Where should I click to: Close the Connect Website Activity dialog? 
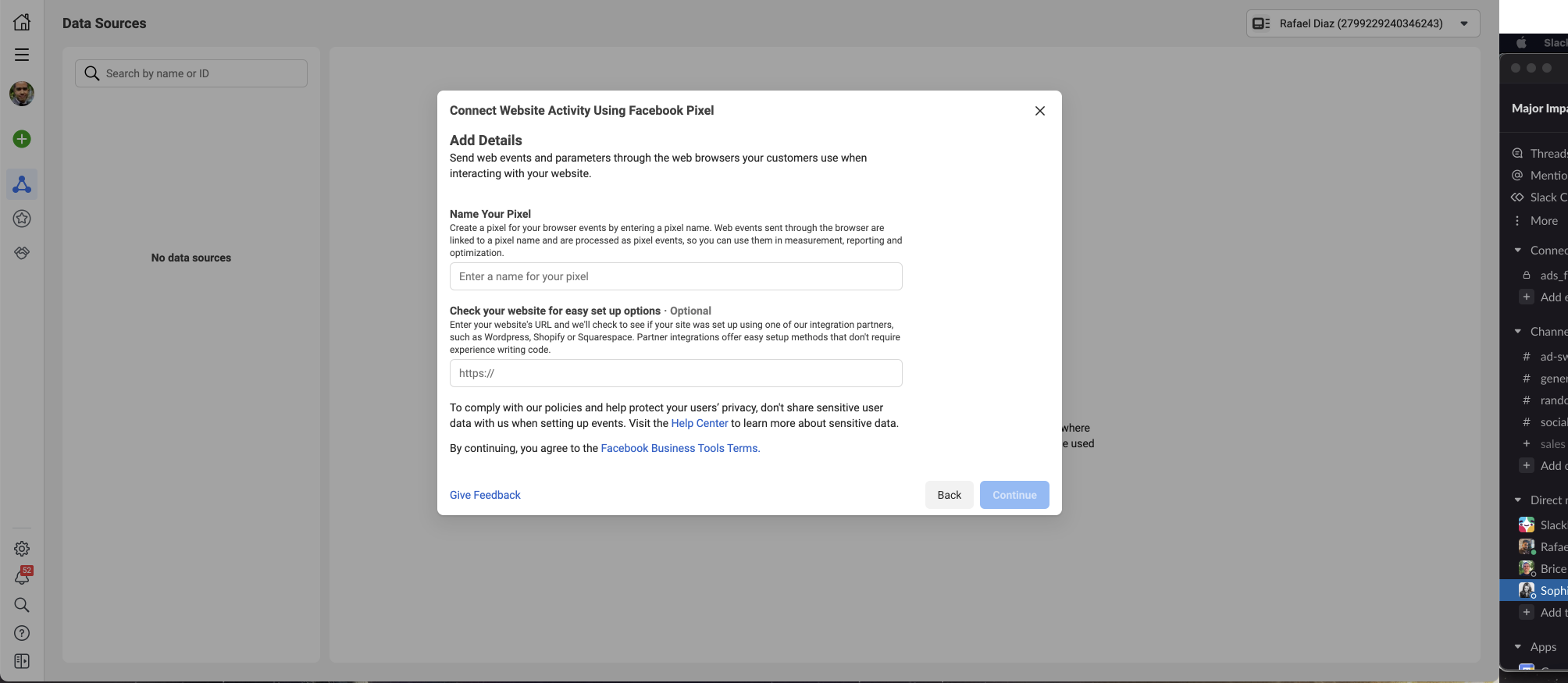click(x=1040, y=111)
